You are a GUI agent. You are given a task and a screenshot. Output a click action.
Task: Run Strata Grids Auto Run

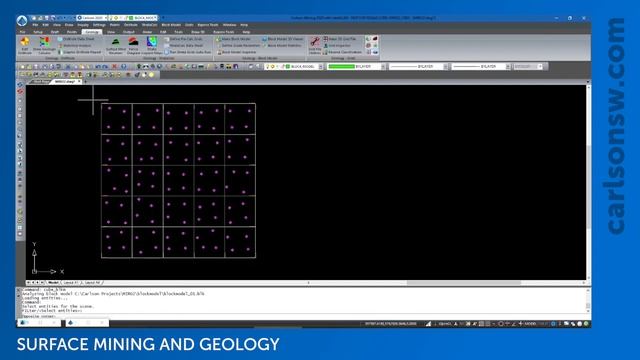188,52
